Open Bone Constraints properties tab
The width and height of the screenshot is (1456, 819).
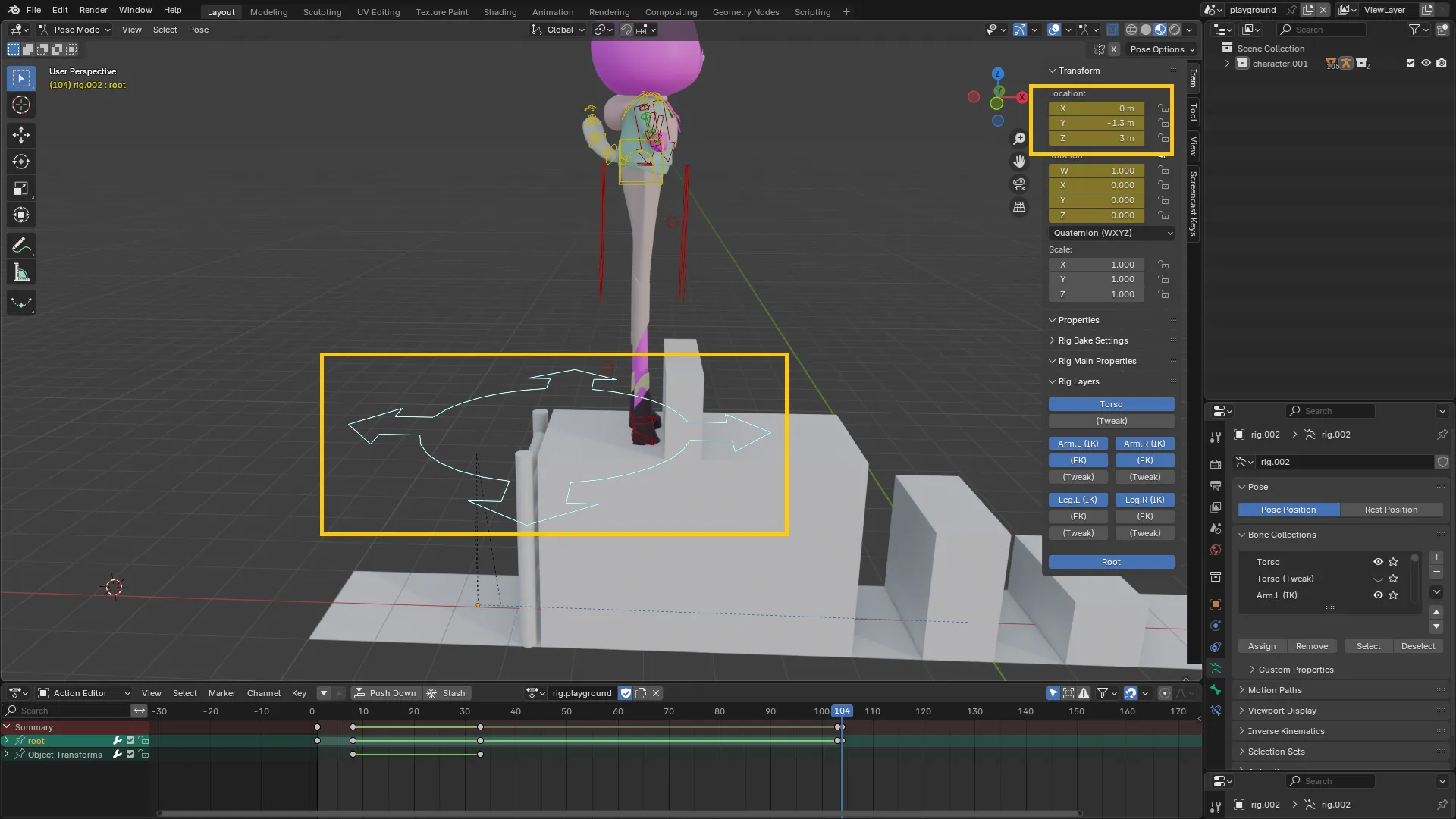(x=1216, y=711)
